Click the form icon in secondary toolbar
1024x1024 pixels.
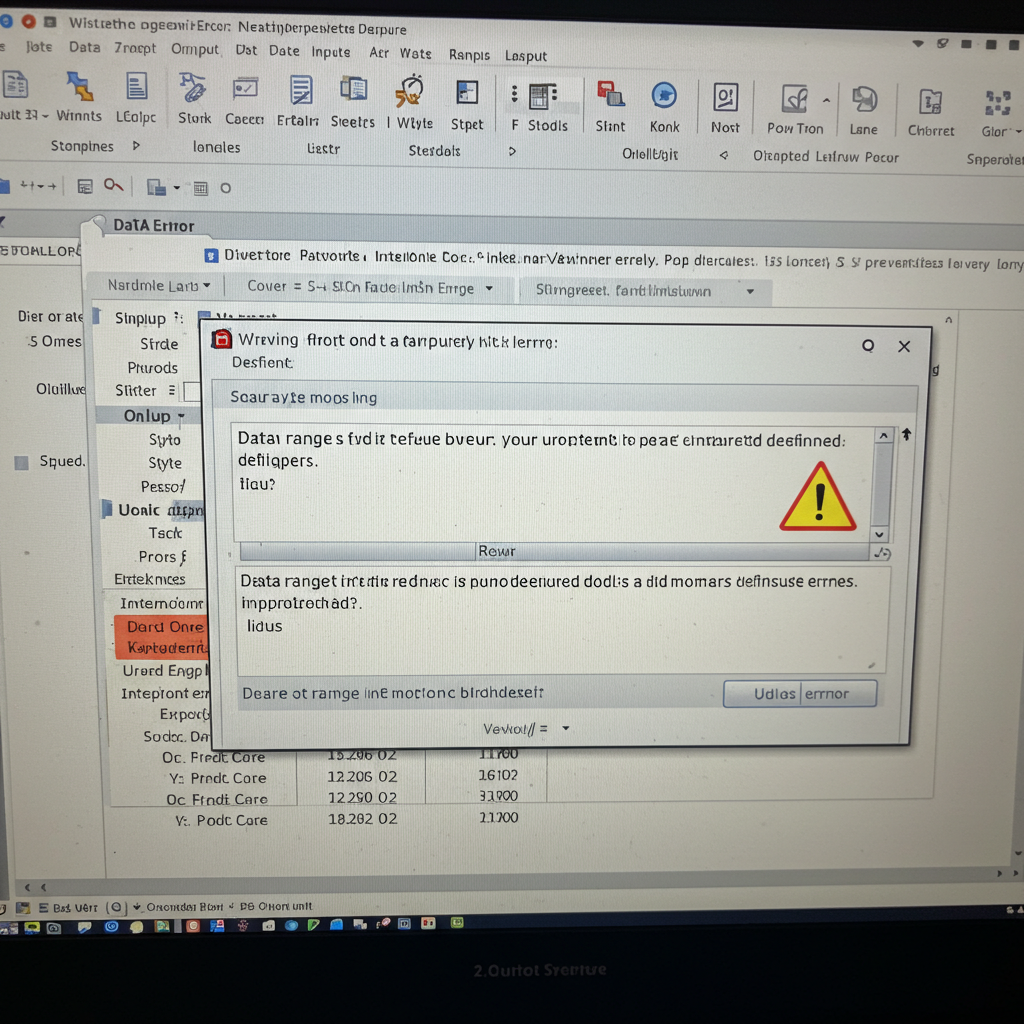point(85,187)
